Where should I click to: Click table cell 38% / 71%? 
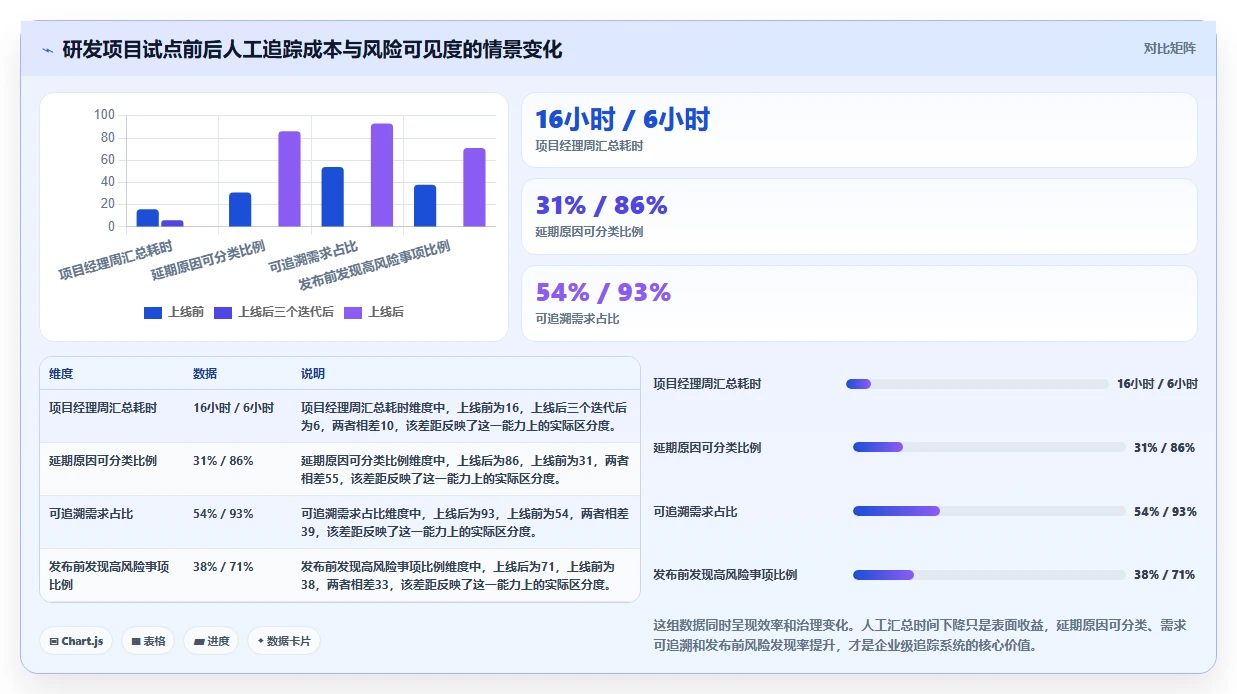click(223, 567)
